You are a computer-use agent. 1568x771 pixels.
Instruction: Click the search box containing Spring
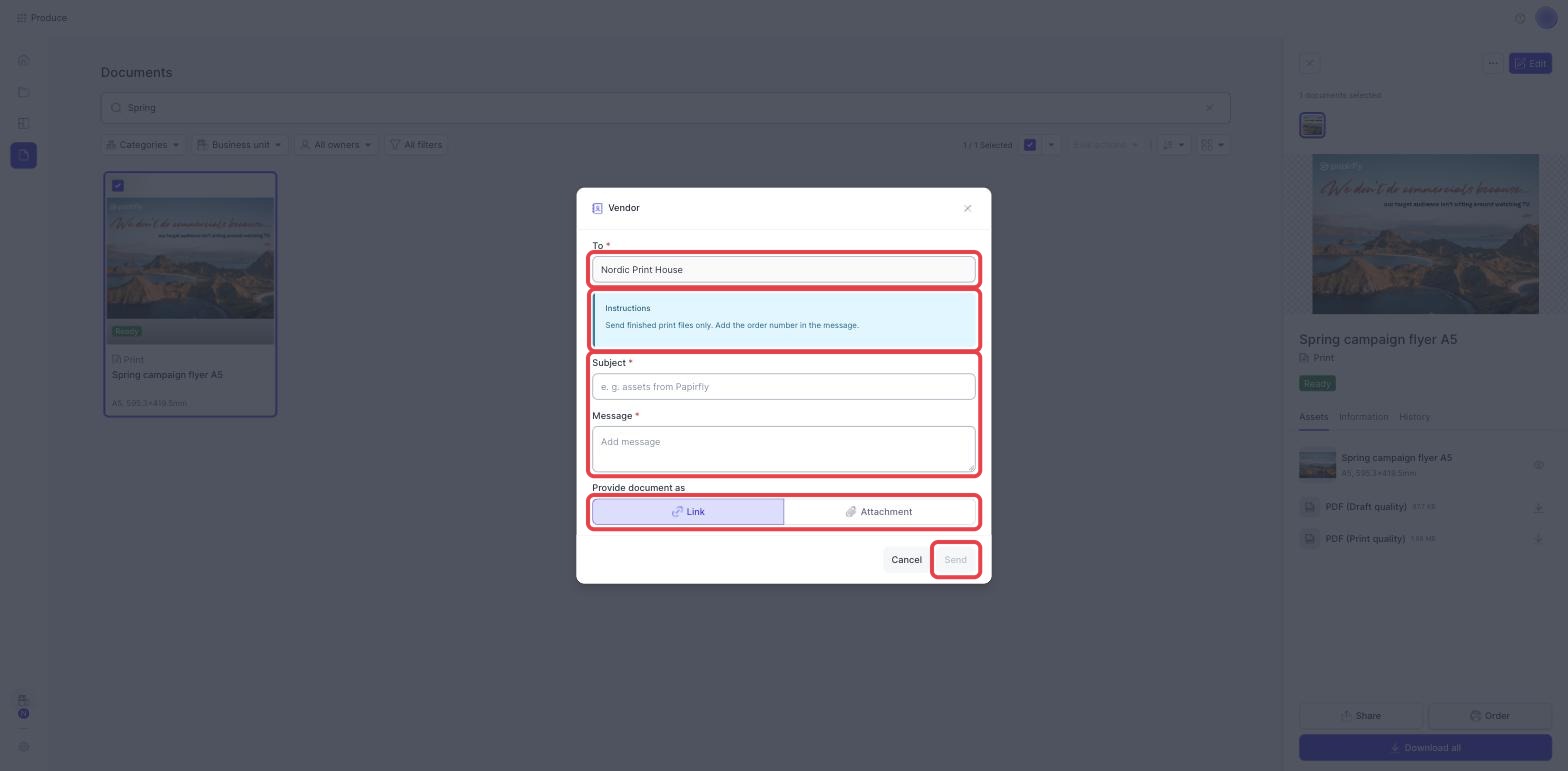665,108
